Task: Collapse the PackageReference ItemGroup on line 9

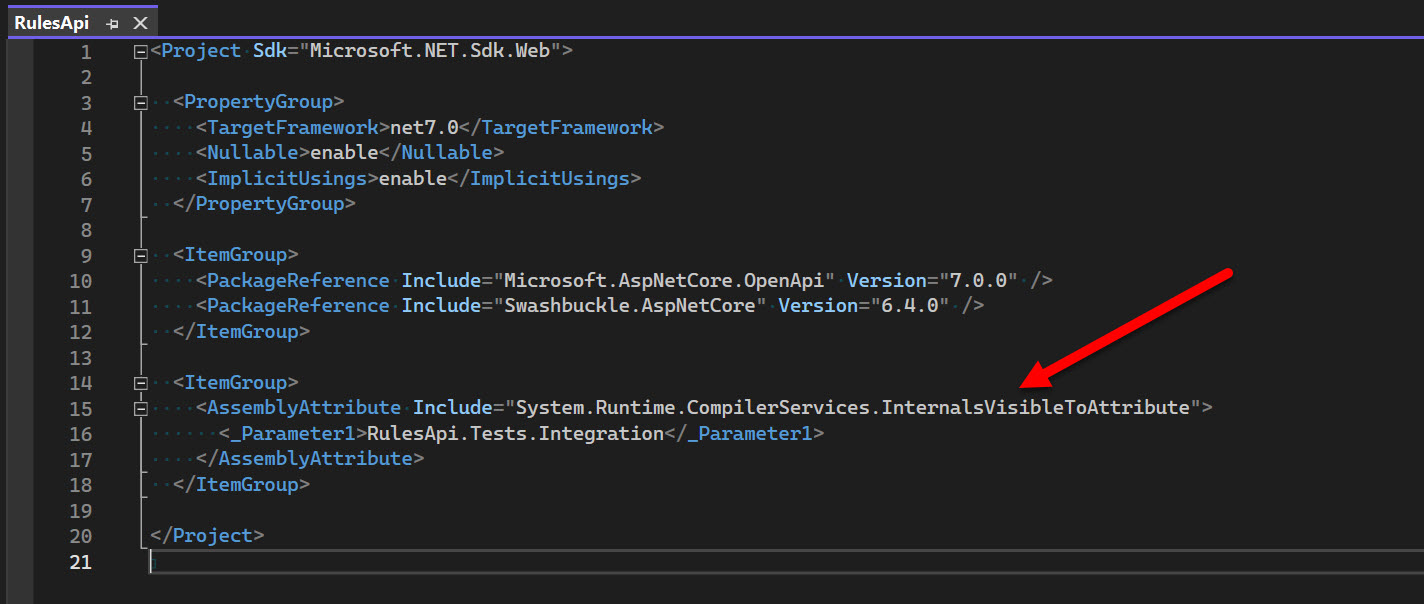Action: coord(140,255)
